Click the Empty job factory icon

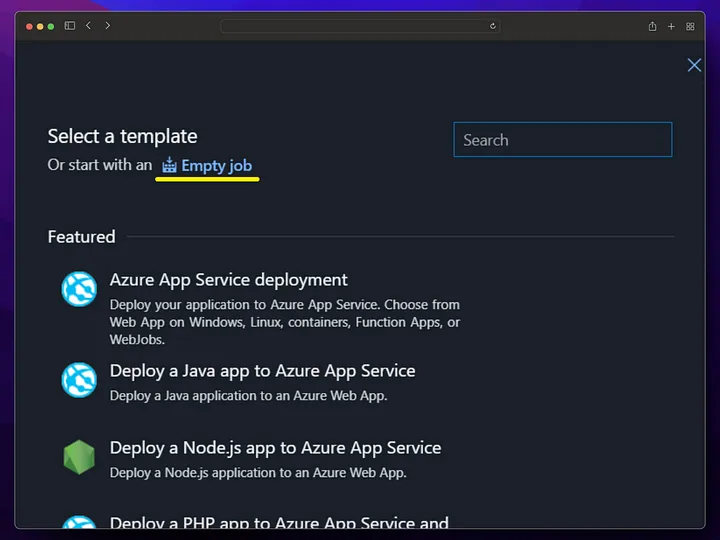pyautogui.click(x=169, y=165)
